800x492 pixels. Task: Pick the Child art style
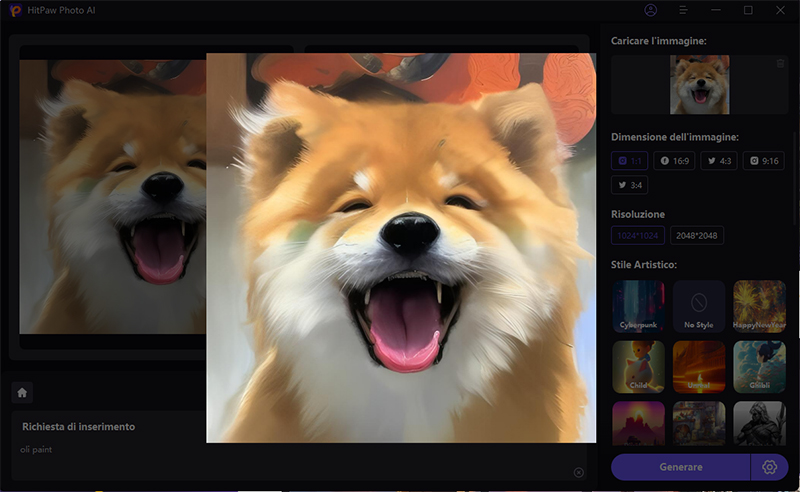click(x=638, y=367)
